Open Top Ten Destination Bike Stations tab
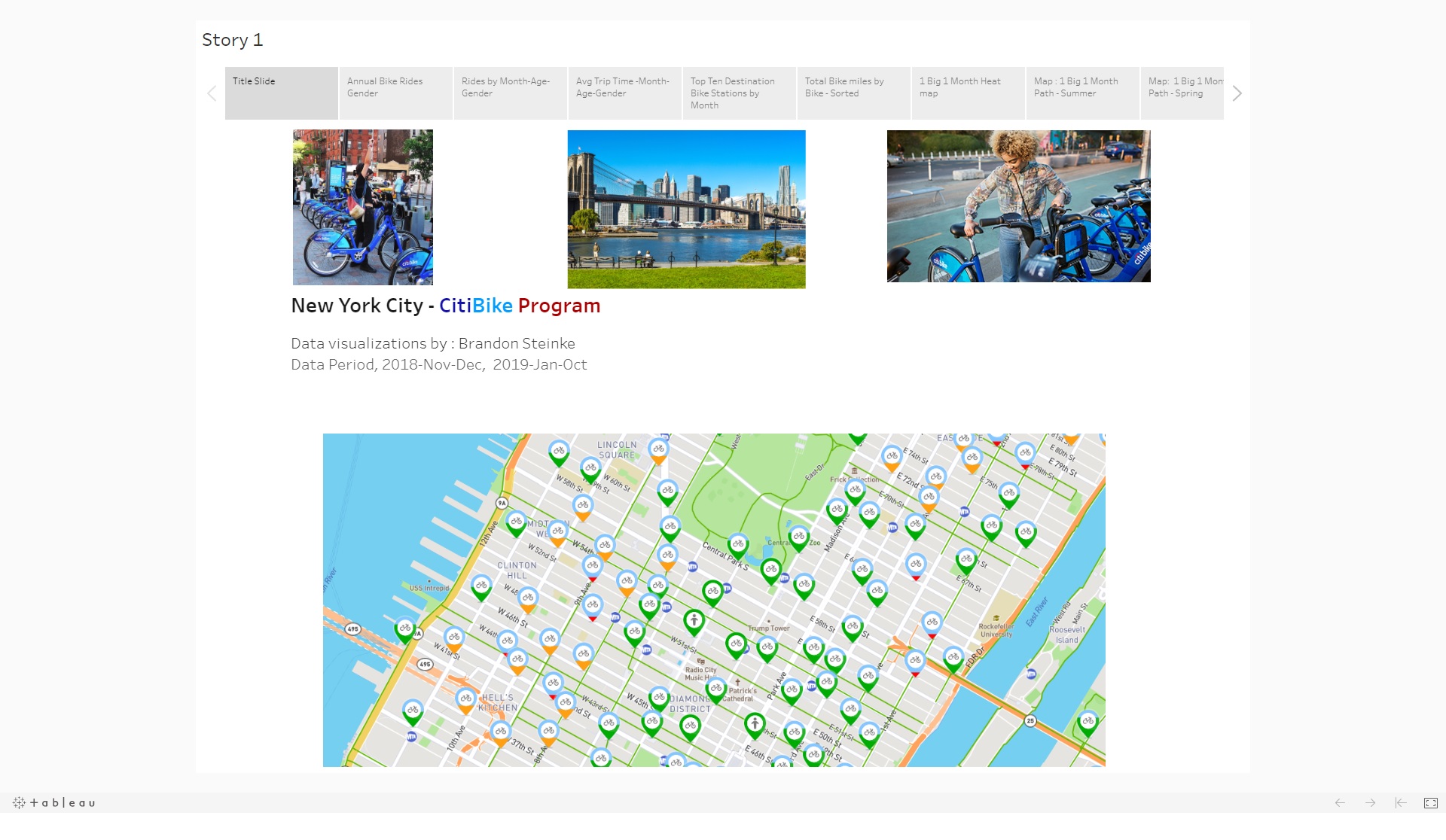 pyautogui.click(x=740, y=93)
